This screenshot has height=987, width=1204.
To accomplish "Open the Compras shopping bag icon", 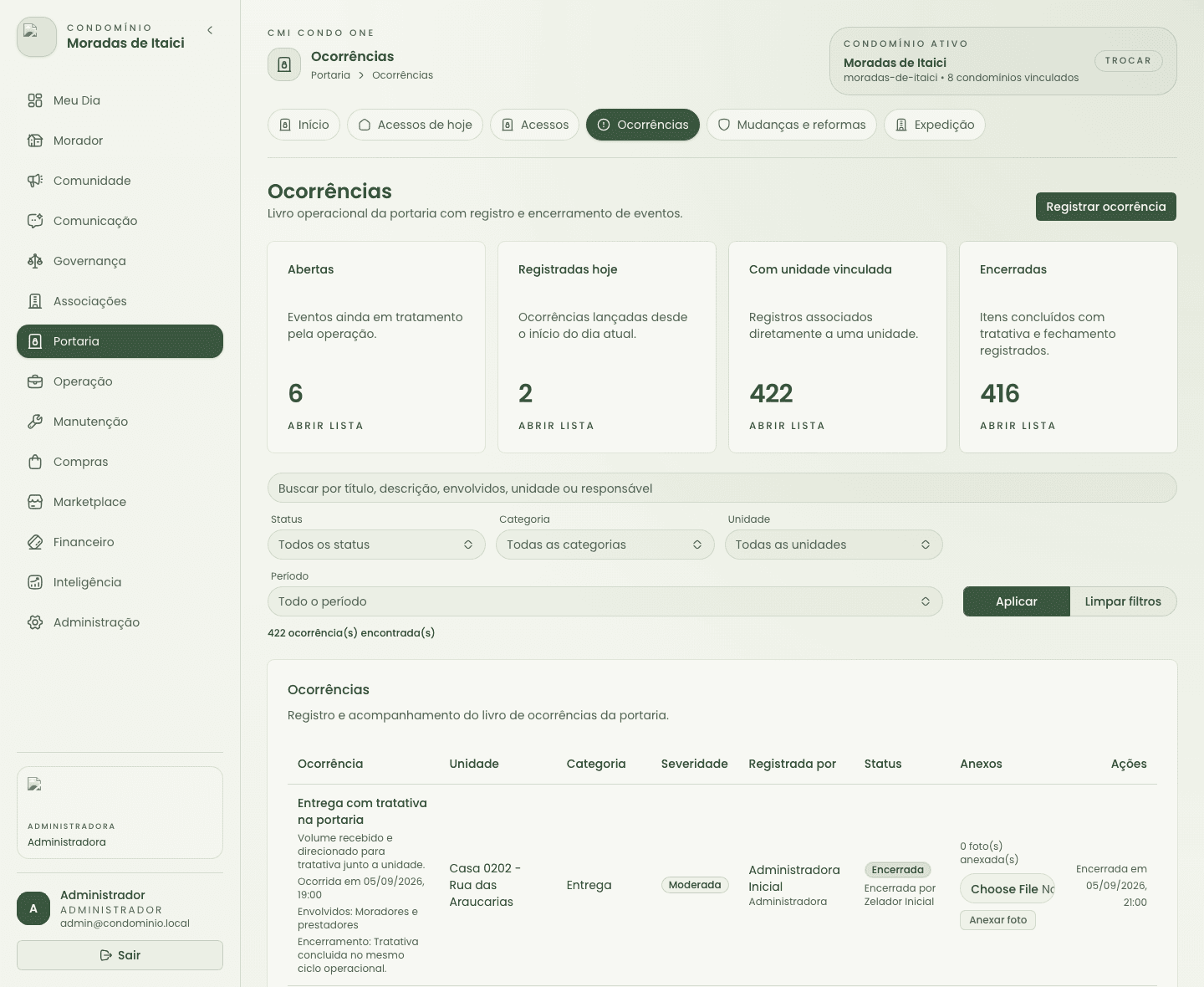I will (x=35, y=462).
